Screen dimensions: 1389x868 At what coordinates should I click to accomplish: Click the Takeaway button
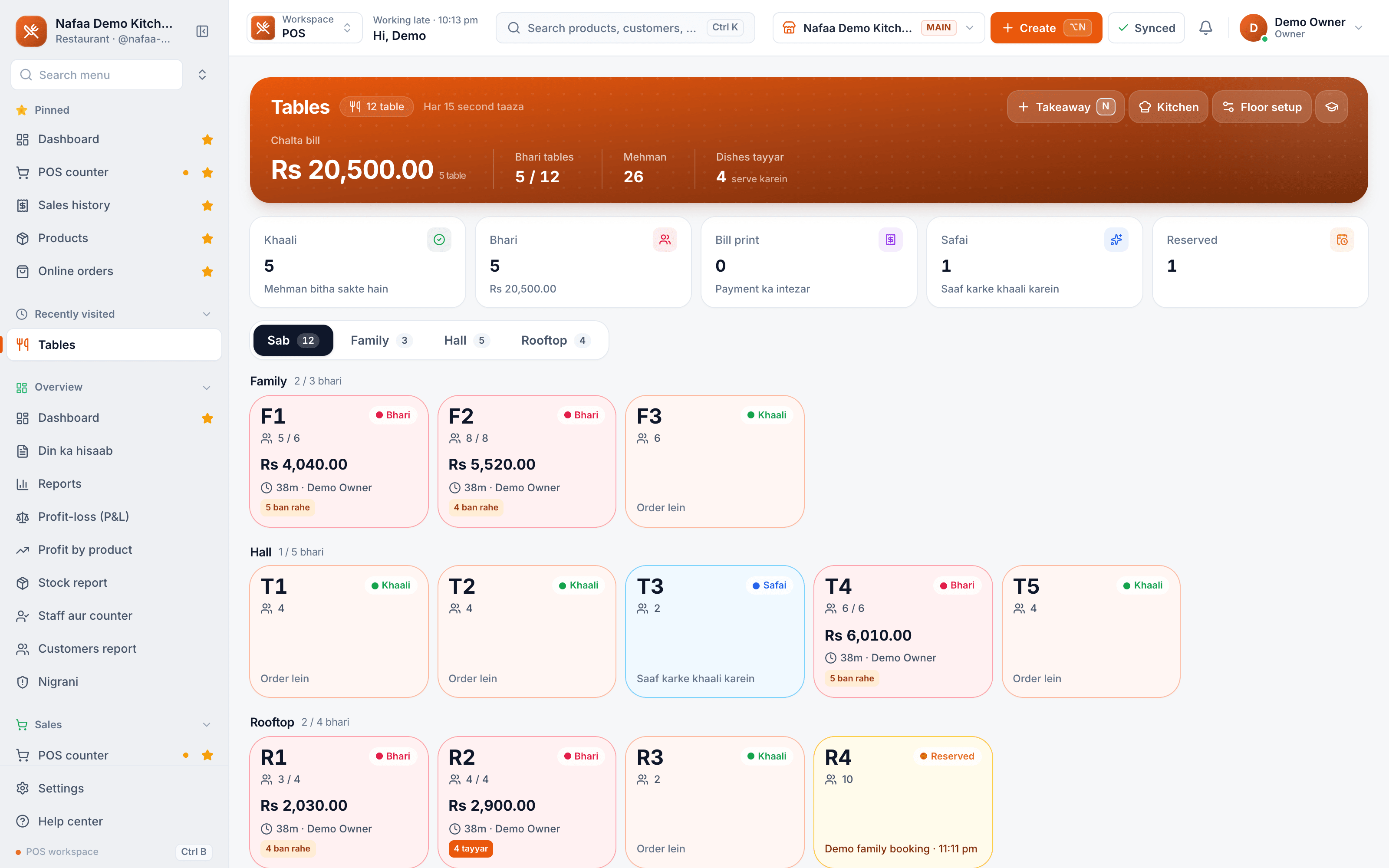1066,107
